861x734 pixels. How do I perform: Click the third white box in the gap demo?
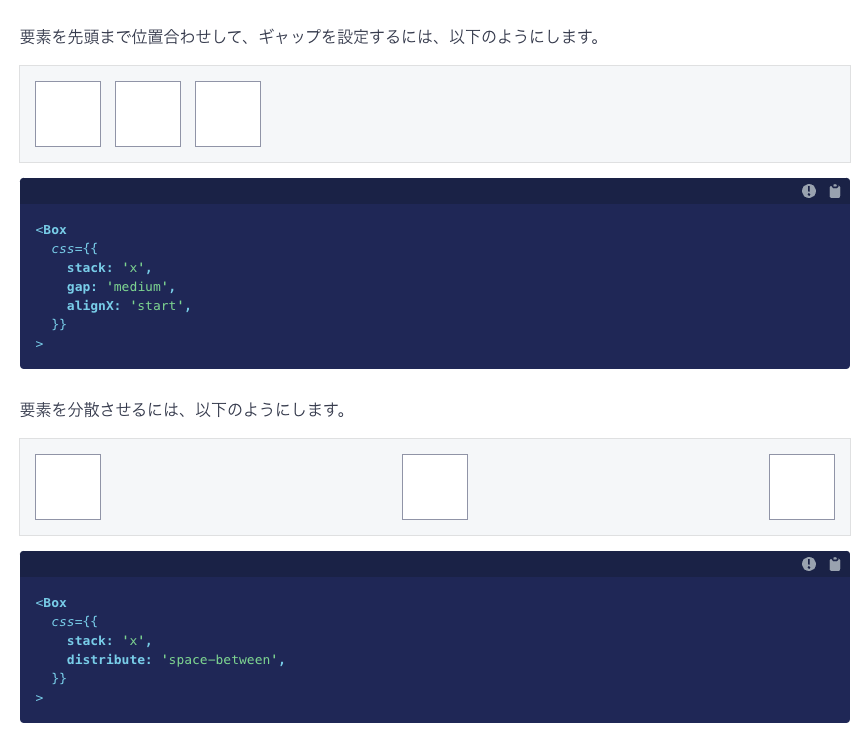point(227,113)
